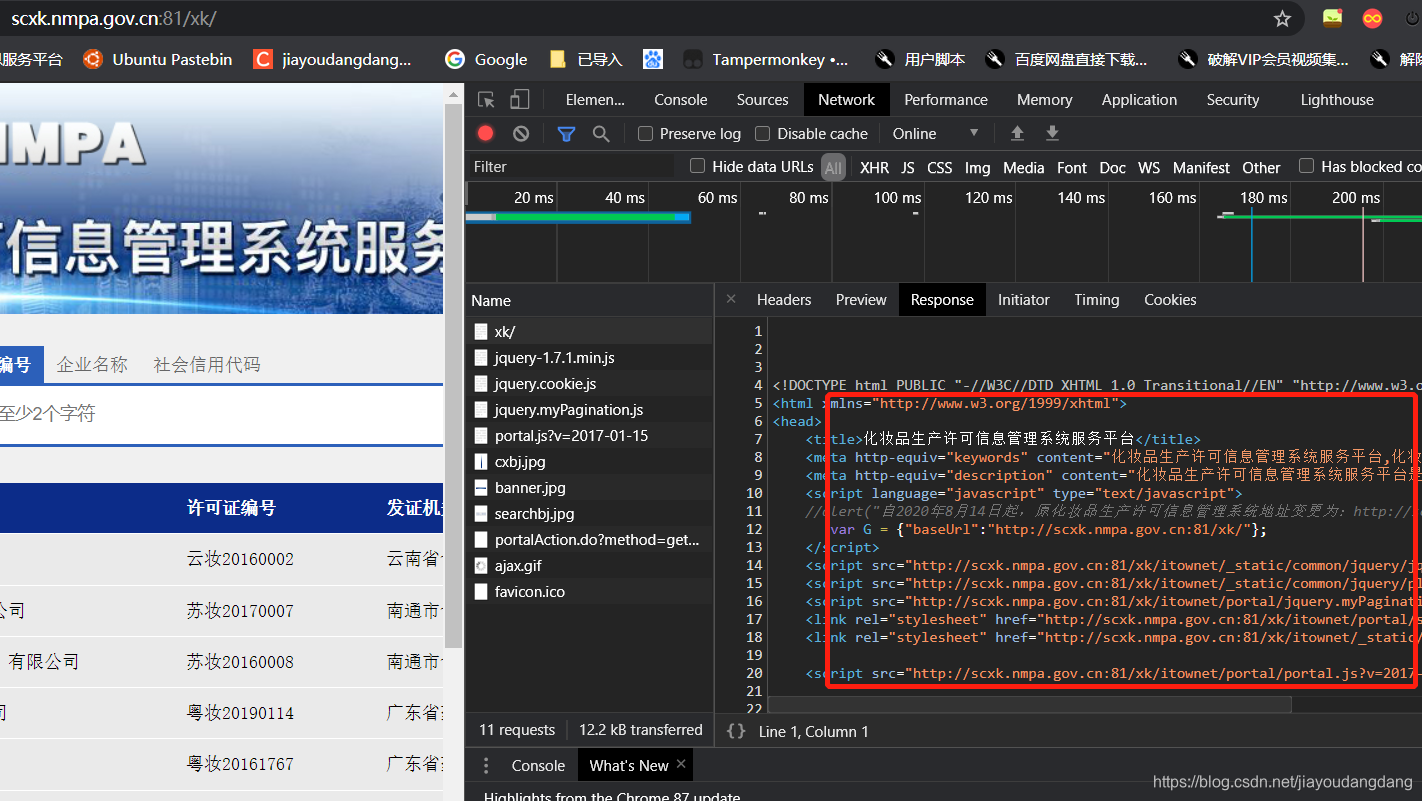Filter requests by CSS
The image size is (1422, 801).
click(940, 168)
